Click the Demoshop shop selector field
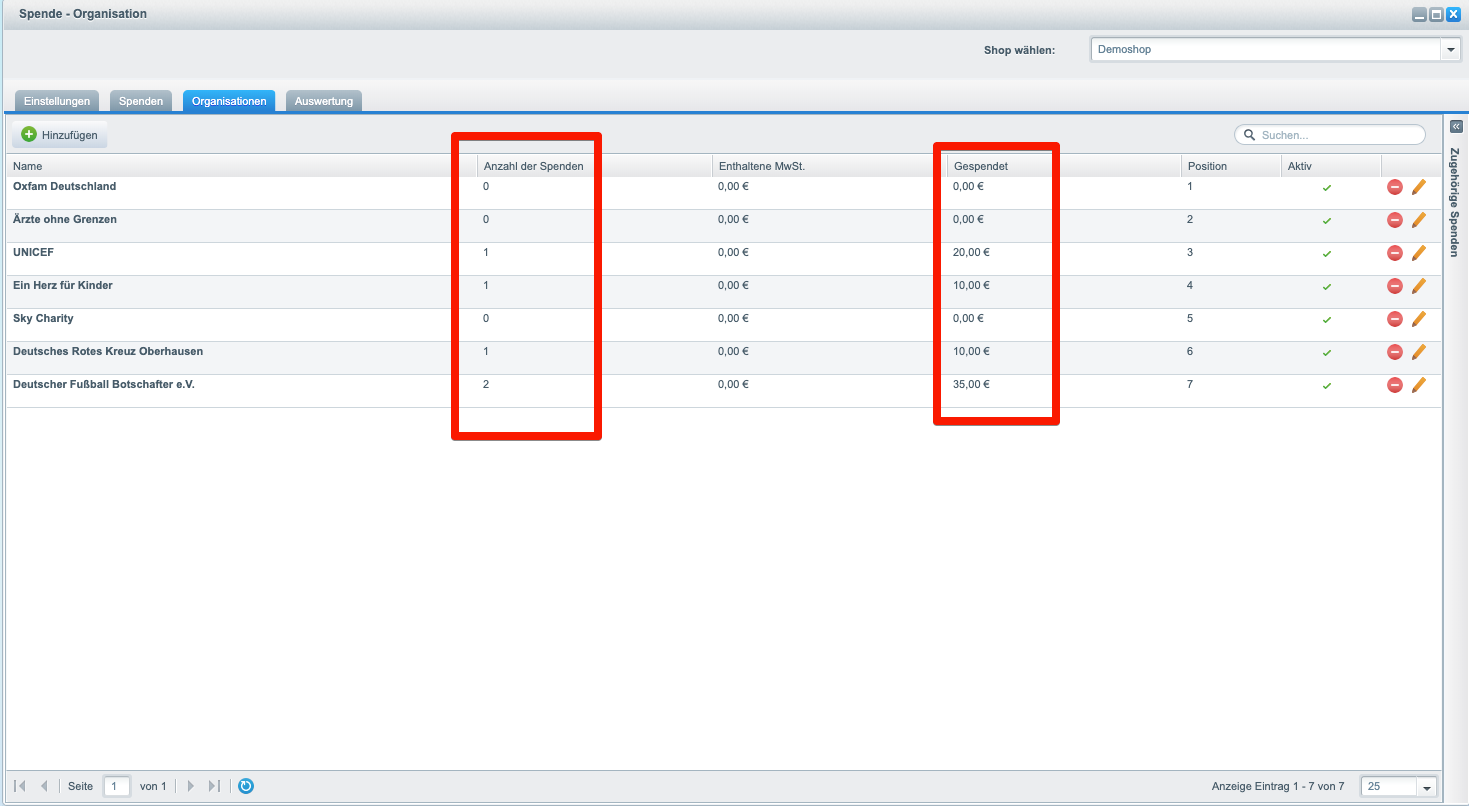Viewport: 1469px width, 806px height. 1265,50
